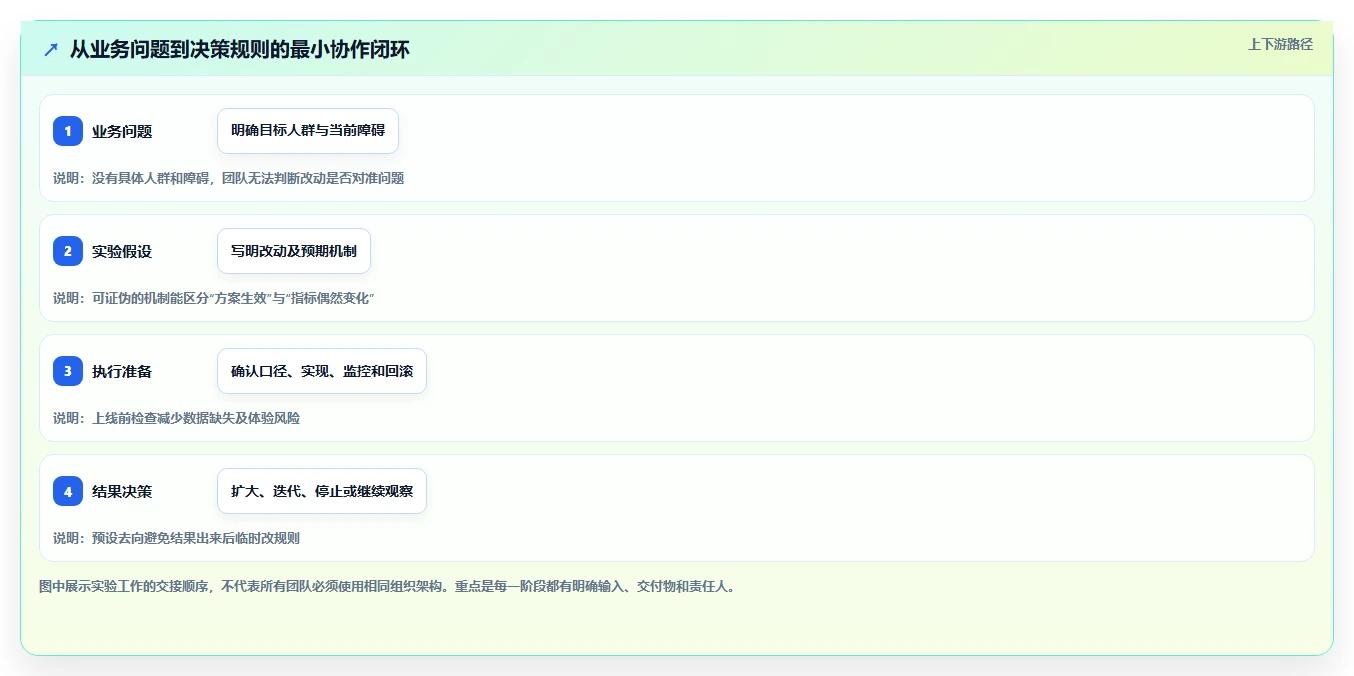1354x676 pixels.
Task: Click the 明确目标人群与当前障碍 chip
Action: tap(308, 131)
